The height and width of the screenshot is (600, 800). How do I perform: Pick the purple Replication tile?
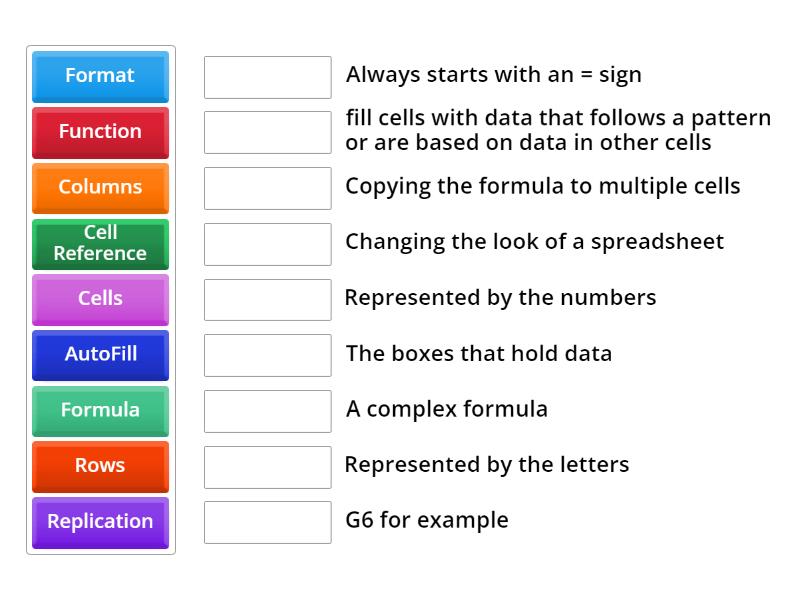[100, 522]
